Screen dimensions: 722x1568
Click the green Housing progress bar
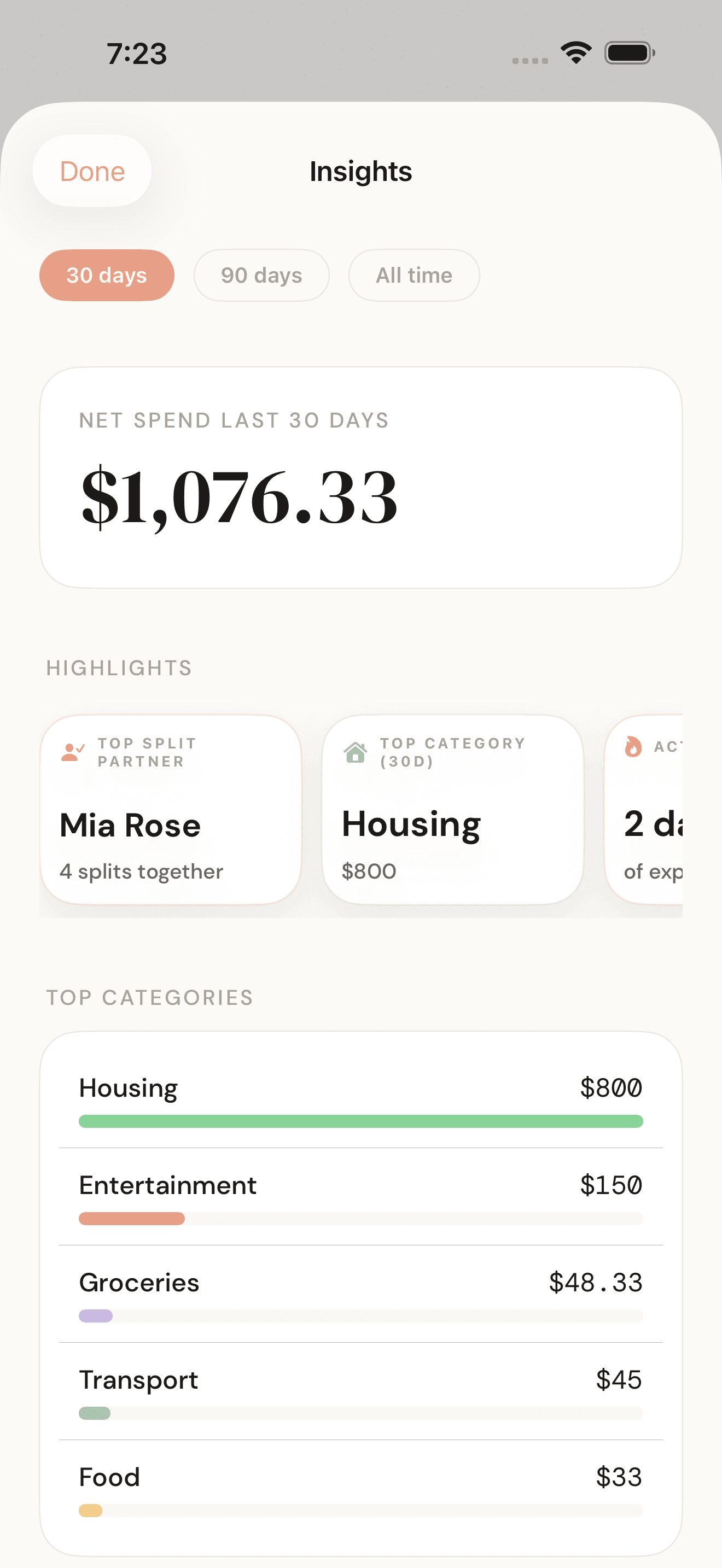click(x=361, y=1121)
